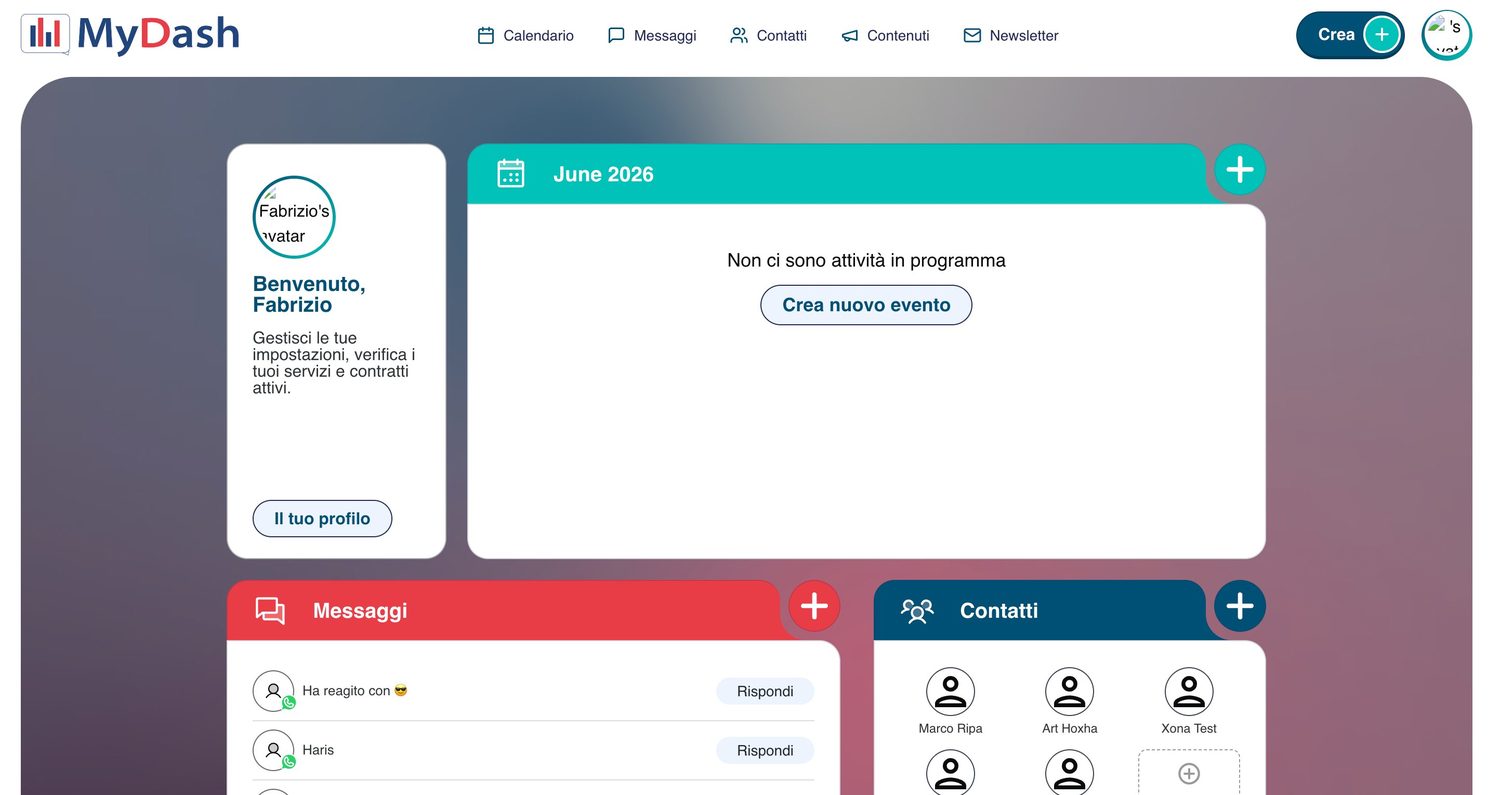Click 'Benvenuto, Fabrizio' heading
Screen dimensions: 1500x795
(x=309, y=294)
